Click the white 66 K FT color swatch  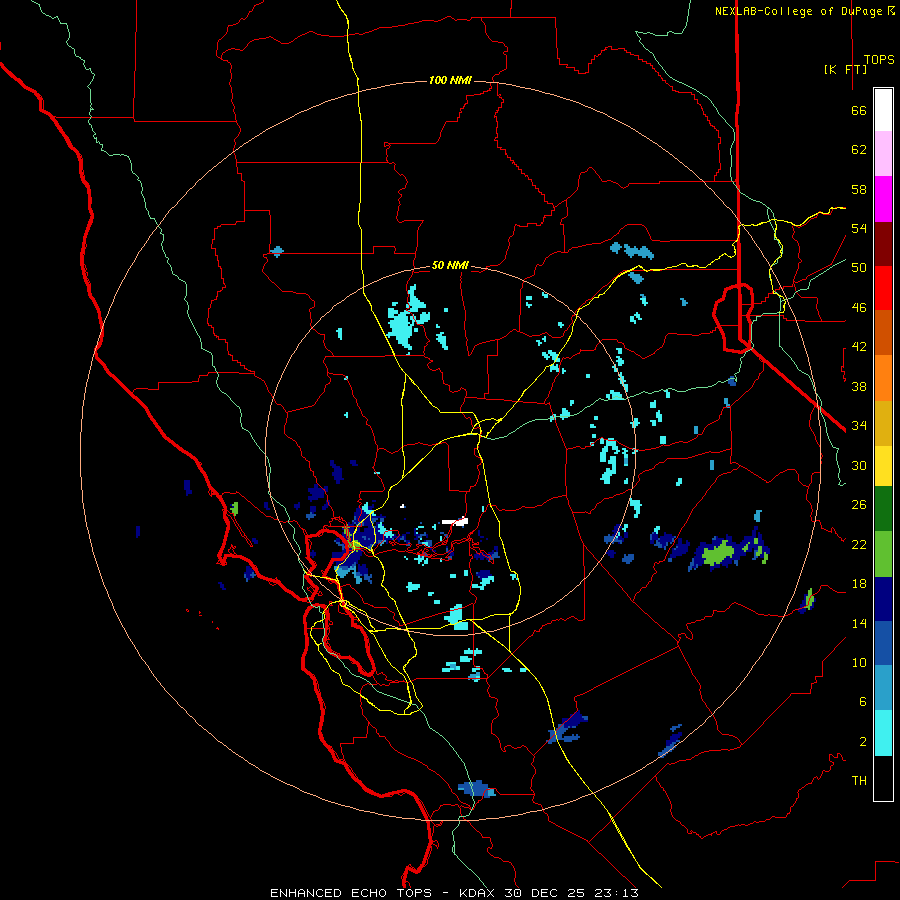tap(883, 110)
